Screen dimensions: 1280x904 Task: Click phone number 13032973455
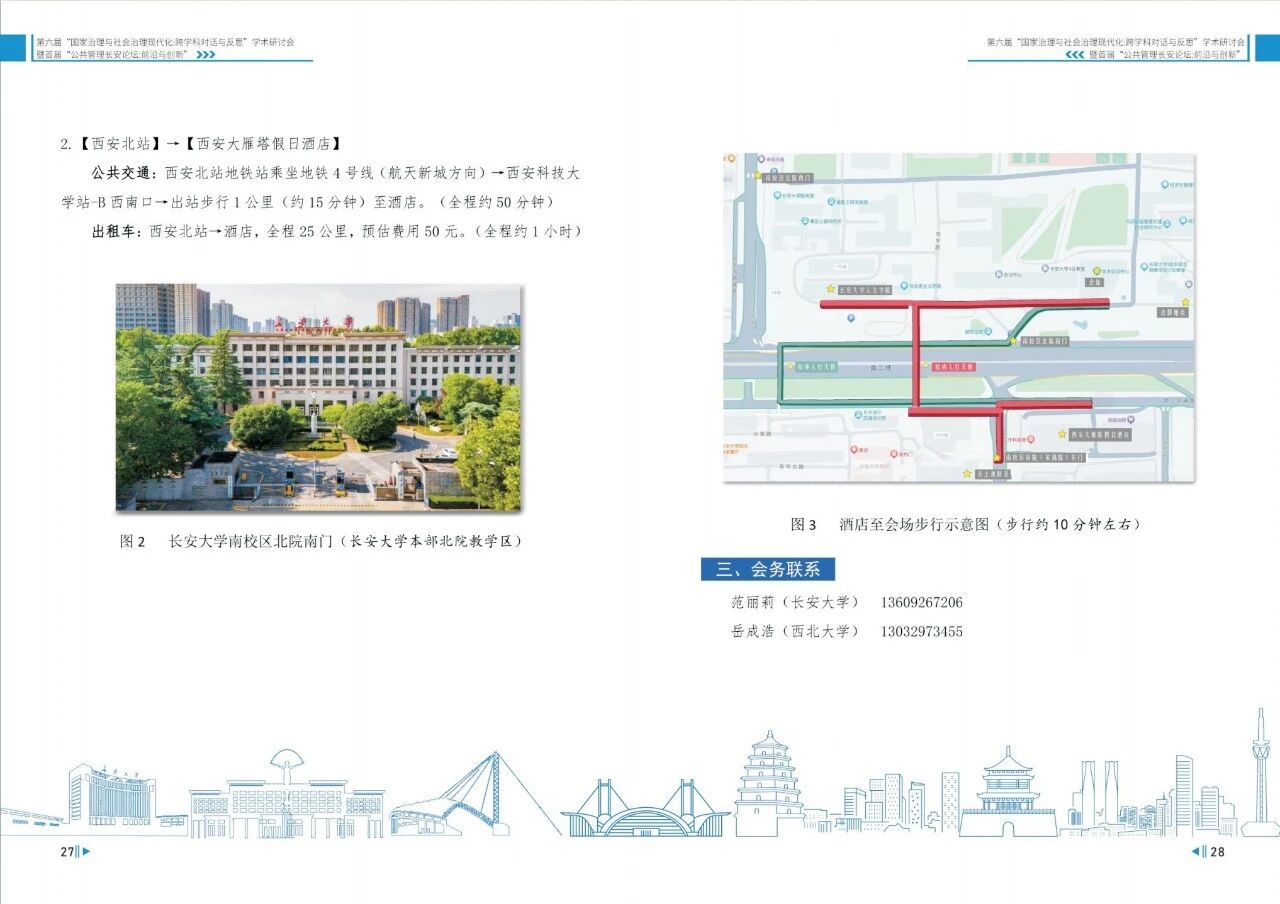921,631
